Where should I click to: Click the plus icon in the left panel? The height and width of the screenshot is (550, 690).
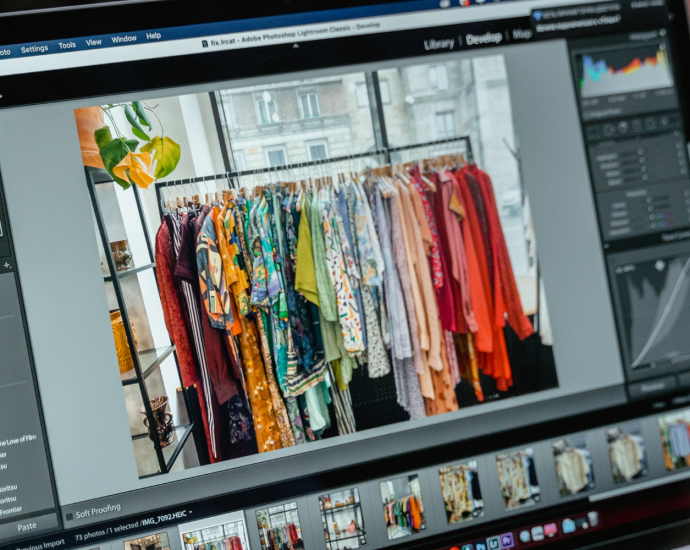tap(7, 265)
